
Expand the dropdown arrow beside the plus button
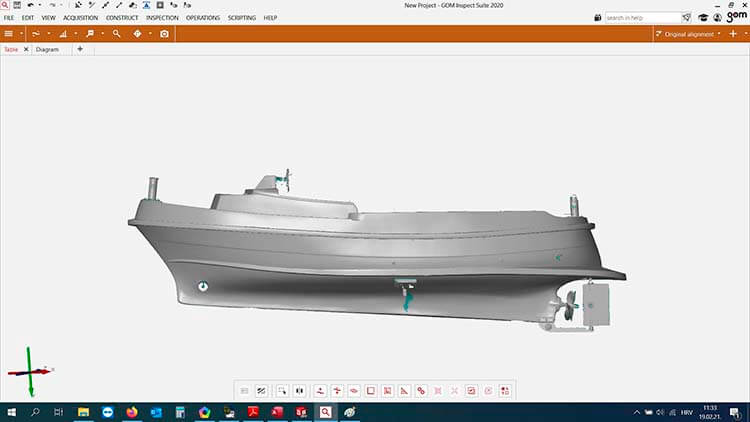[x=745, y=34]
